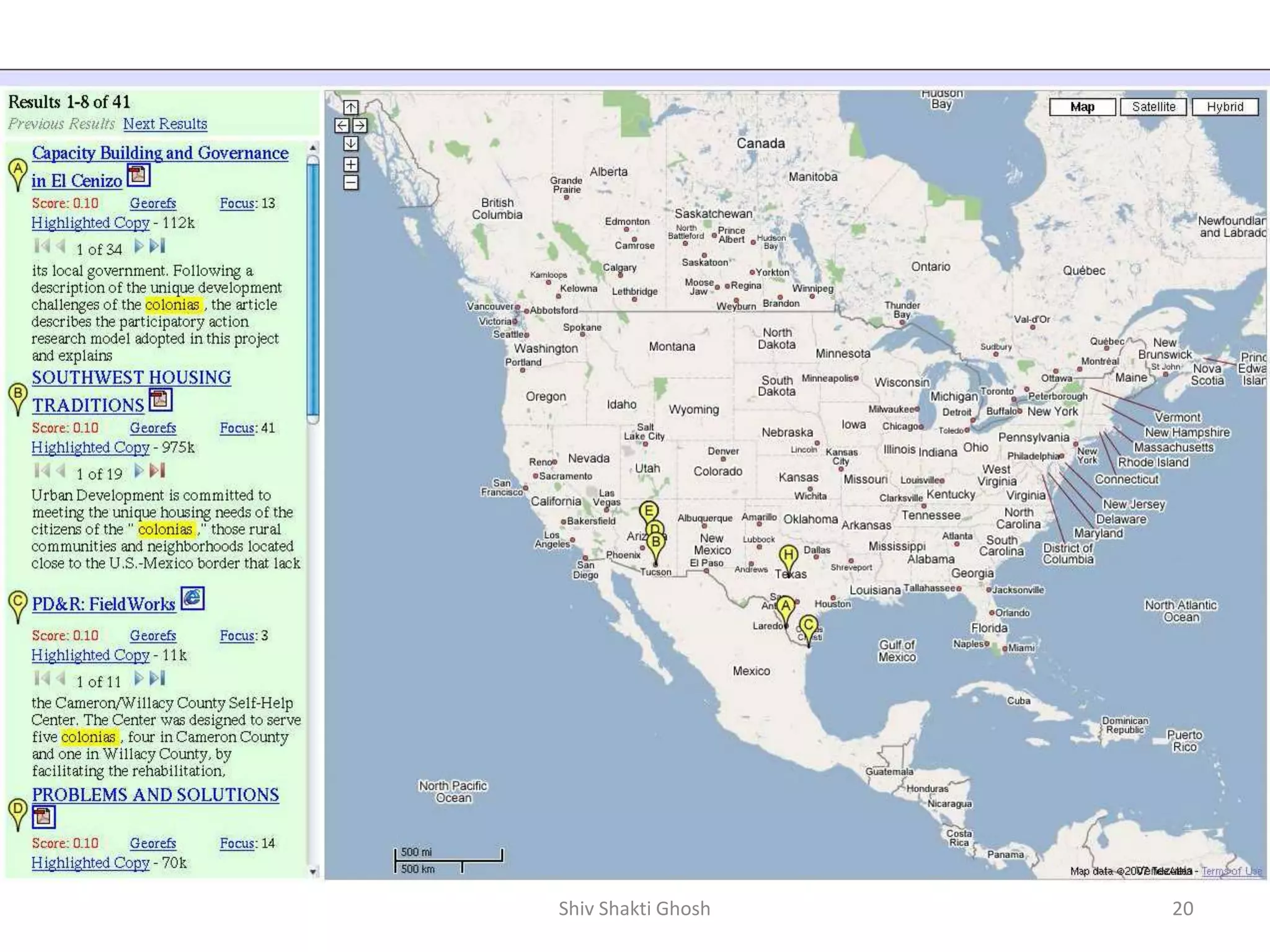The width and height of the screenshot is (1270, 952).
Task: Open Highlighted Copy link with 112k
Action: tap(91, 223)
